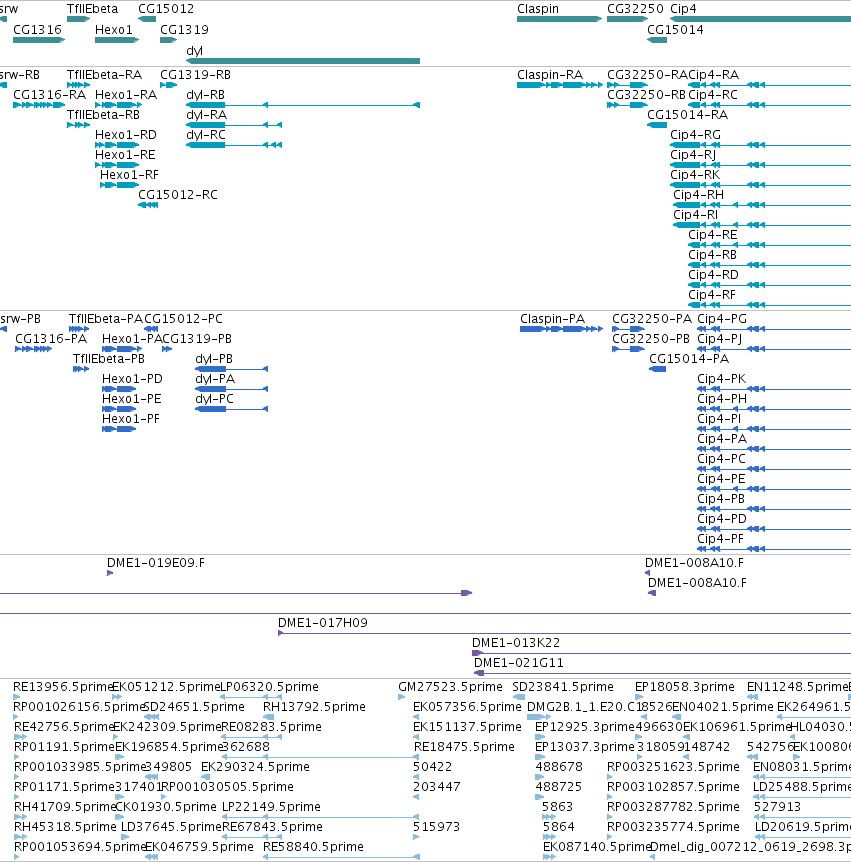This screenshot has width=851, height=862.
Task: Select protein Hexo1-PD
Action: [x=119, y=389]
